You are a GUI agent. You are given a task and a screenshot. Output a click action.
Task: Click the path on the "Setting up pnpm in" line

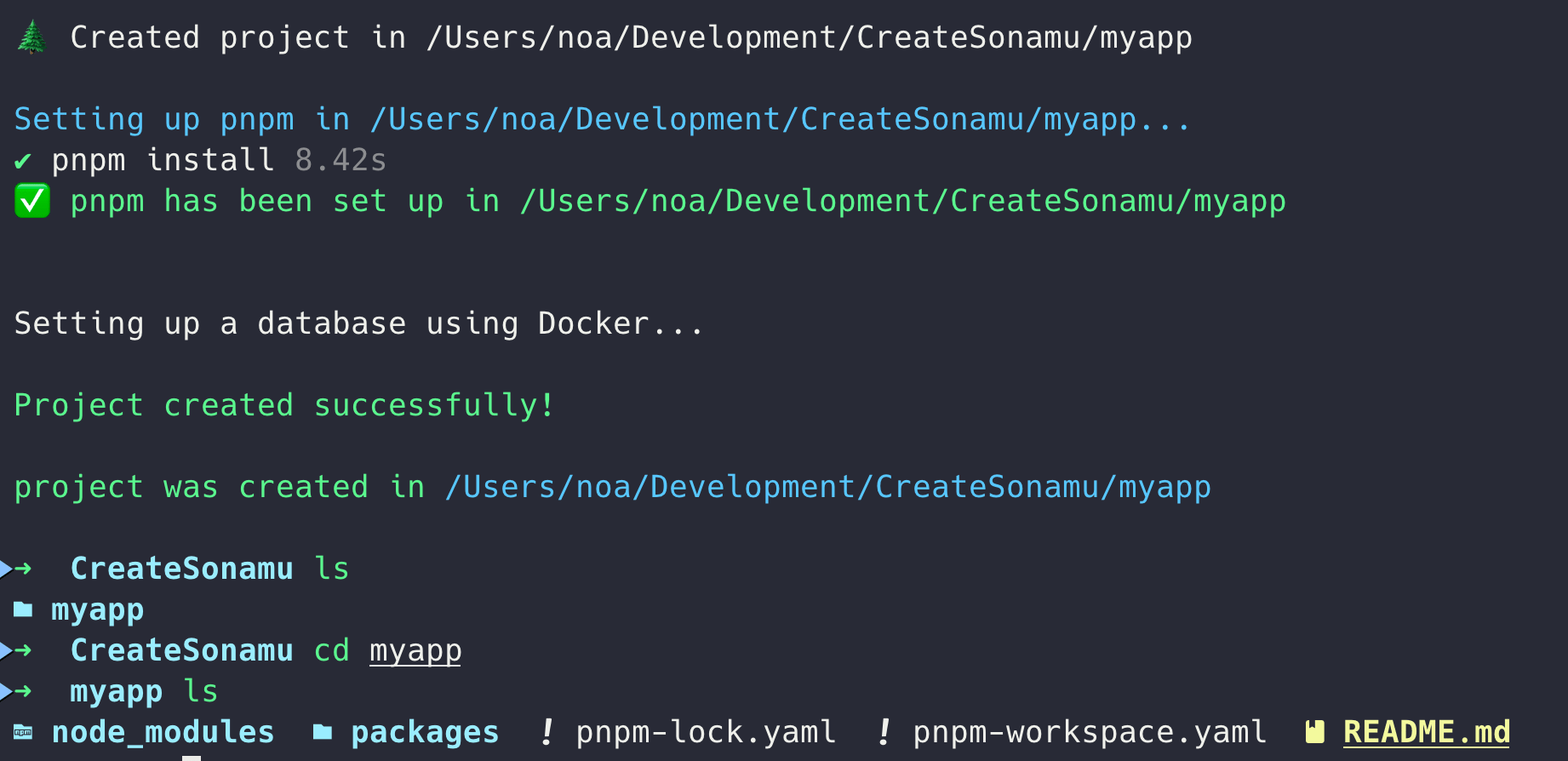(779, 120)
